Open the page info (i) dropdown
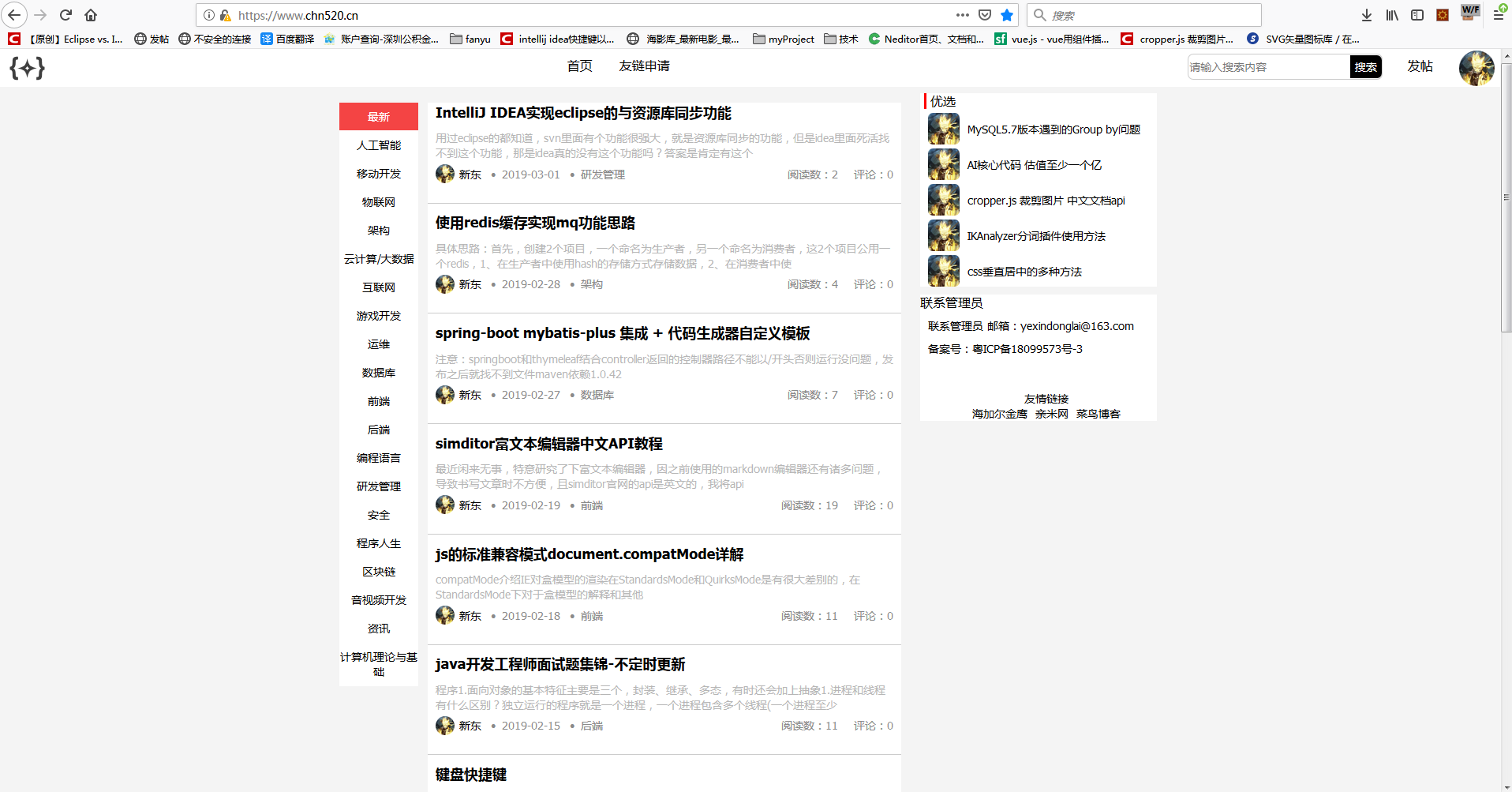The image size is (1512, 792). tap(208, 14)
